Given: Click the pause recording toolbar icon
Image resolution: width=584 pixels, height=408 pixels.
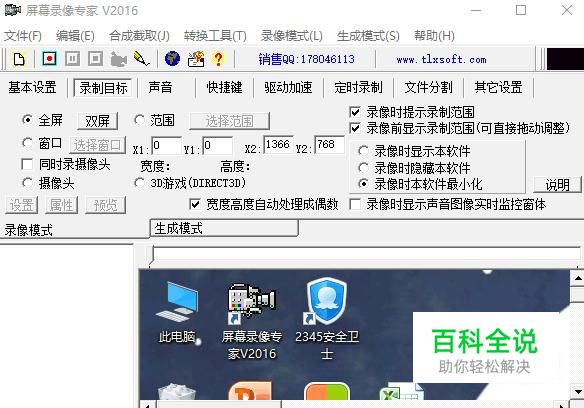Looking at the screenshot, I should pyautogui.click(x=72, y=59).
